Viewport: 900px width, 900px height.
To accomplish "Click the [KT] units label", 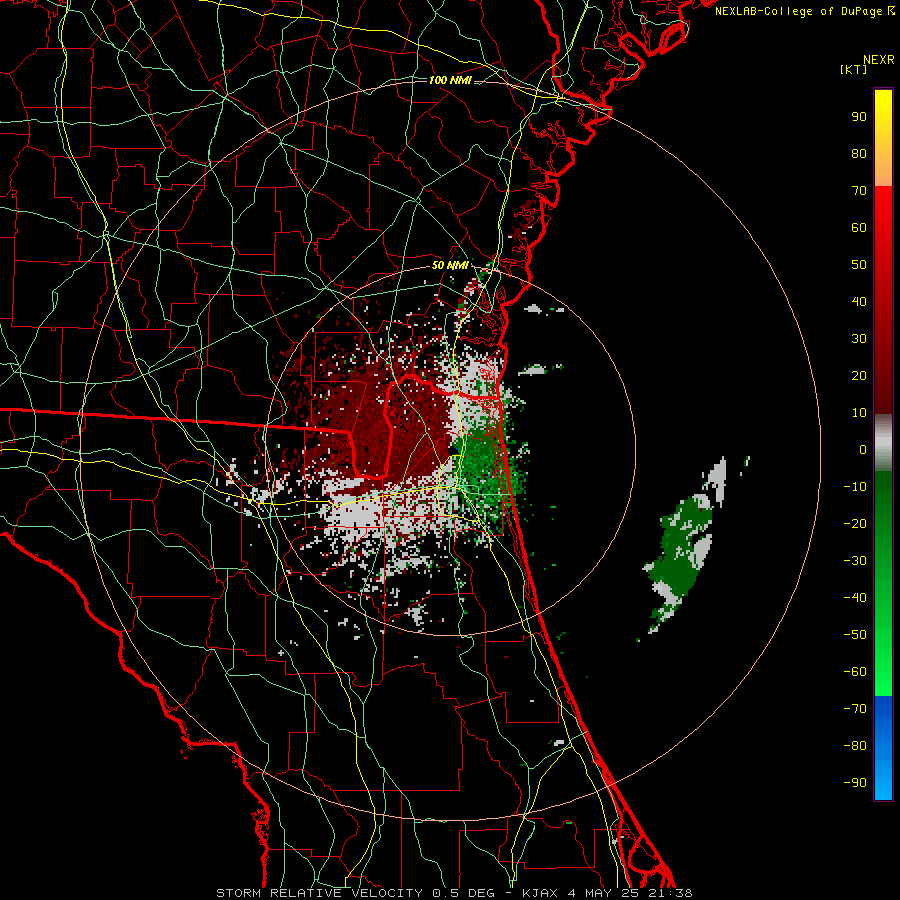I will click(x=854, y=69).
